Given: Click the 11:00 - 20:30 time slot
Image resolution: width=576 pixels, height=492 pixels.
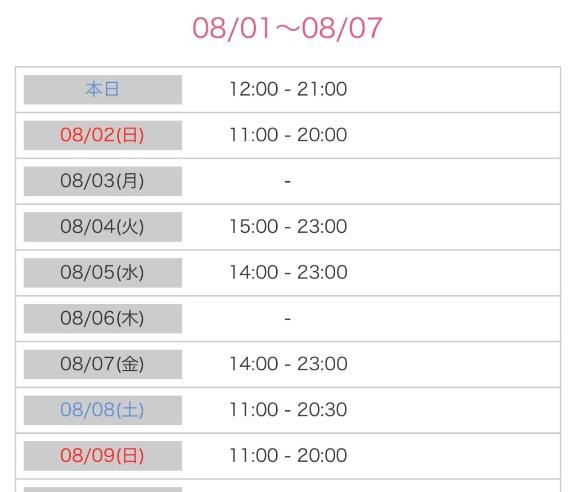Looking at the screenshot, I should (288, 410).
